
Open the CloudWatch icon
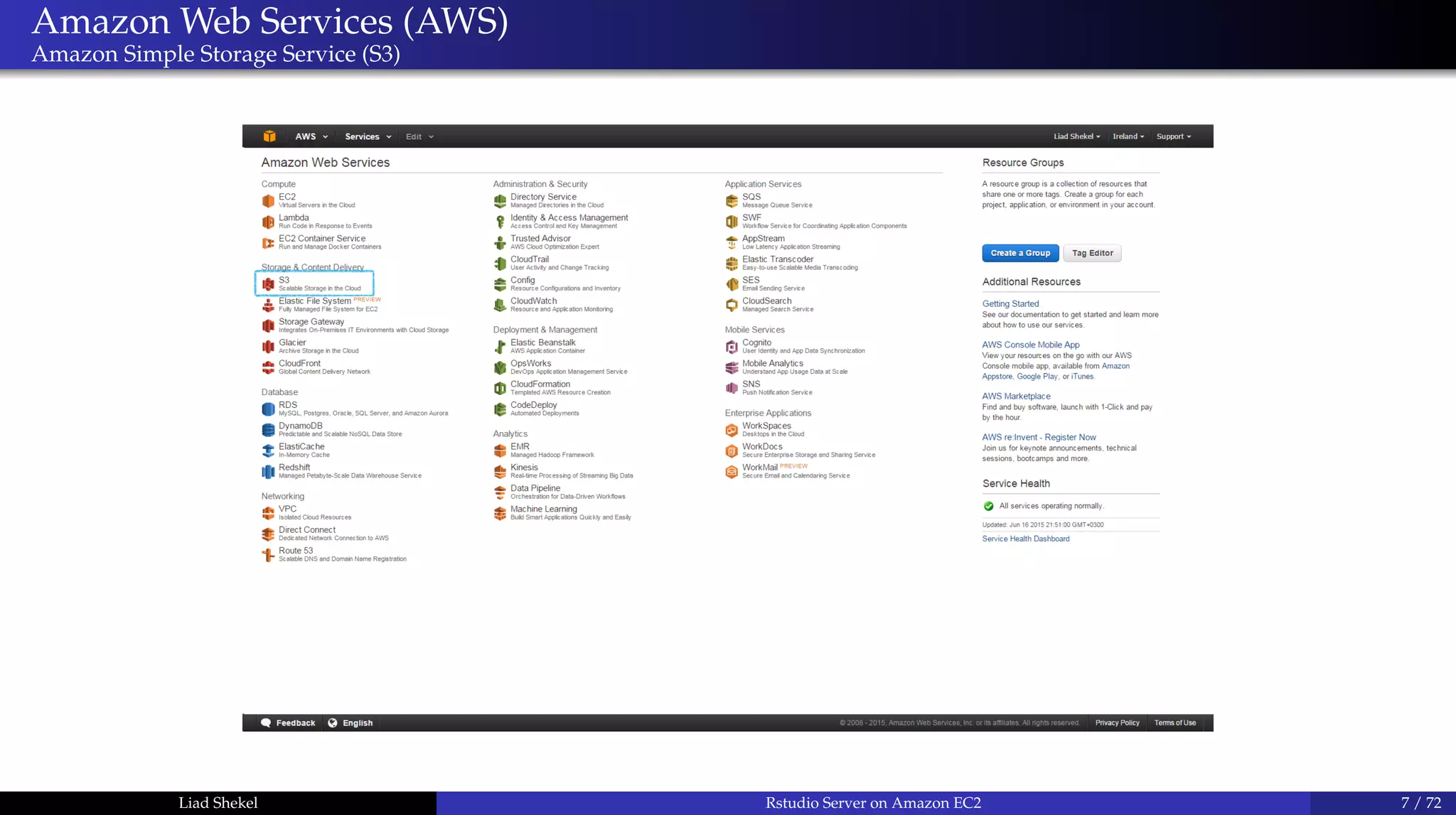tap(500, 305)
